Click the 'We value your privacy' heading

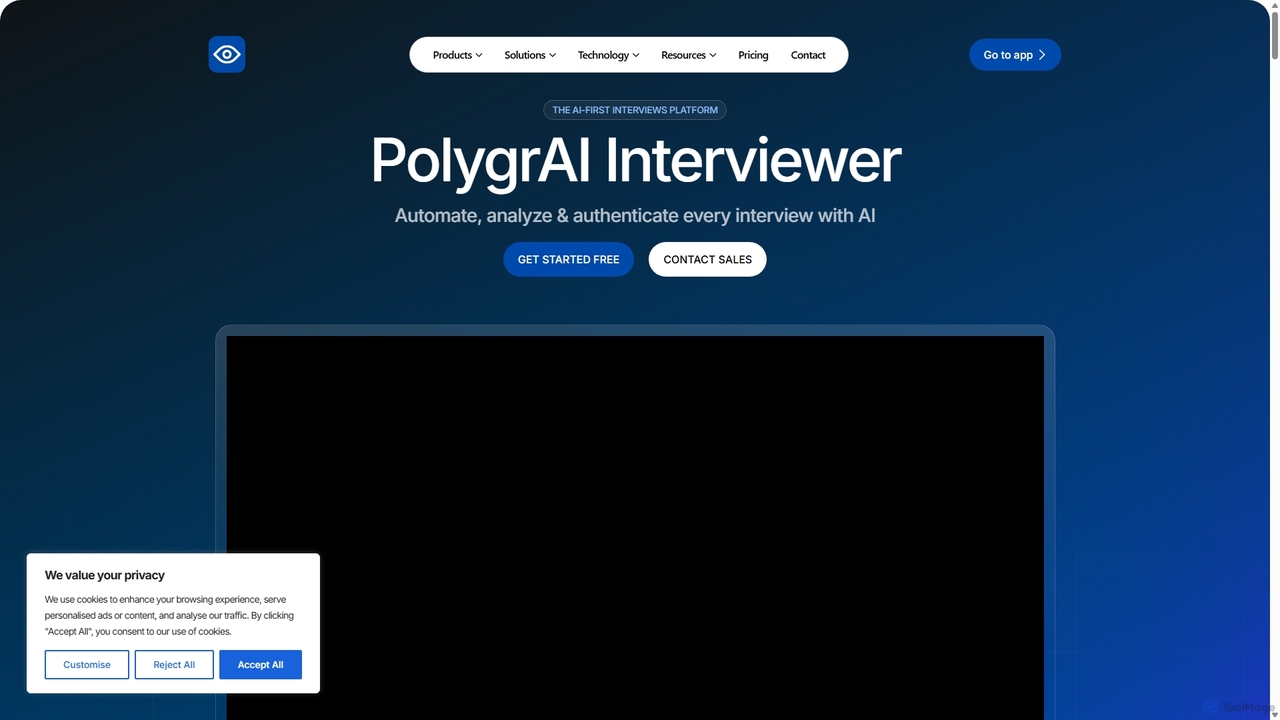(x=105, y=575)
